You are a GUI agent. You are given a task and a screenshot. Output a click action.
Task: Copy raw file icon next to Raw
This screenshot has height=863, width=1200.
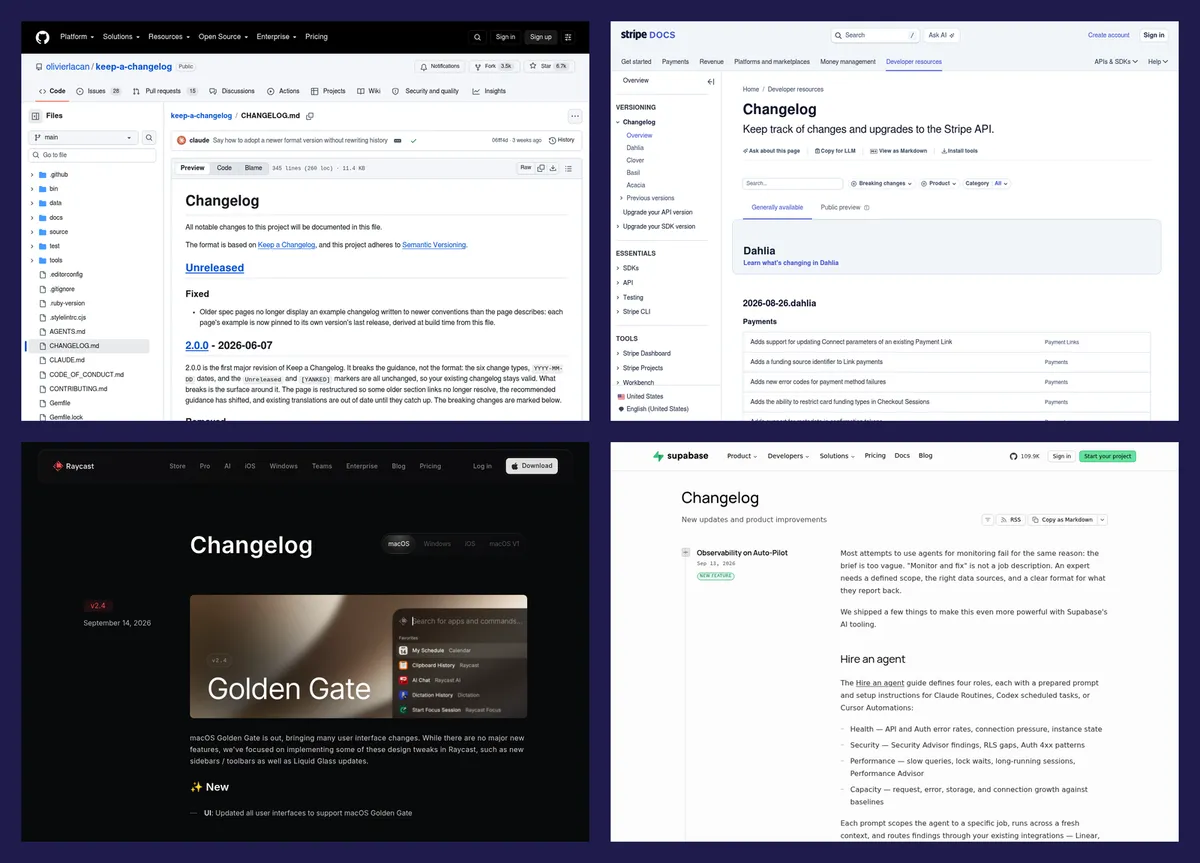(541, 168)
